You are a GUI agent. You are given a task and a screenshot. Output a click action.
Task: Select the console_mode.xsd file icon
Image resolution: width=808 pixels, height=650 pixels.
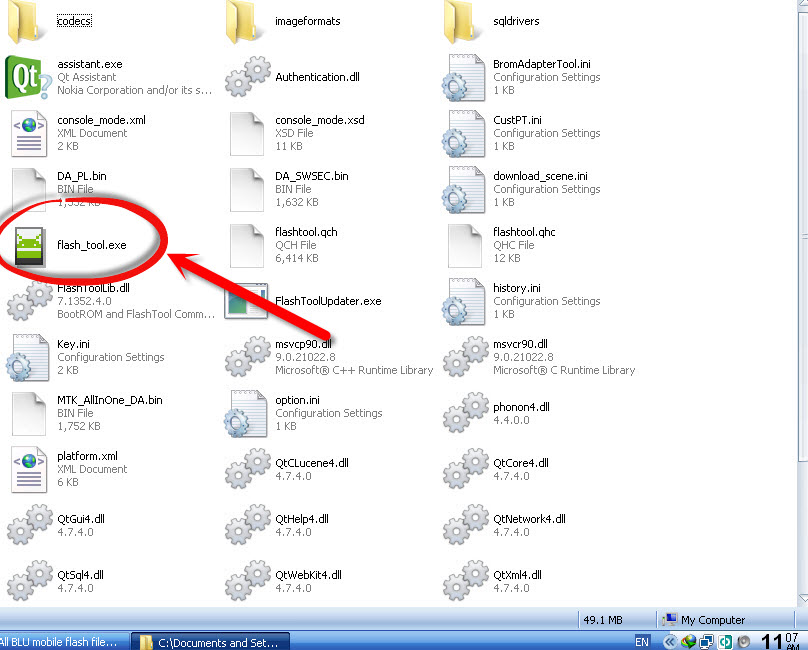point(247,134)
